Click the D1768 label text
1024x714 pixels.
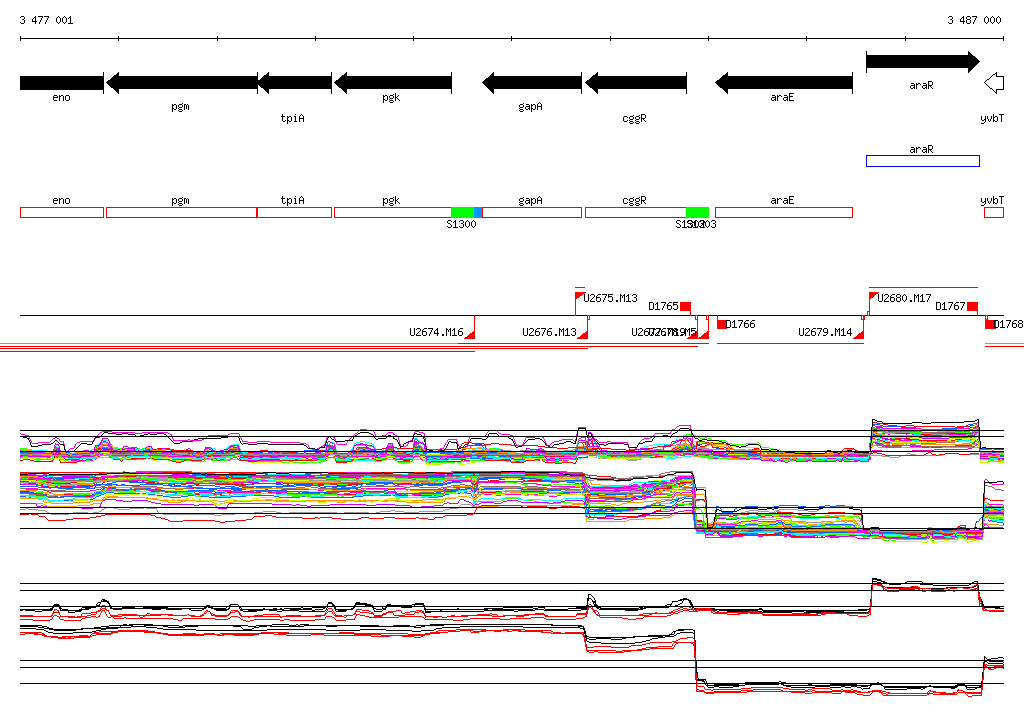point(1008,324)
